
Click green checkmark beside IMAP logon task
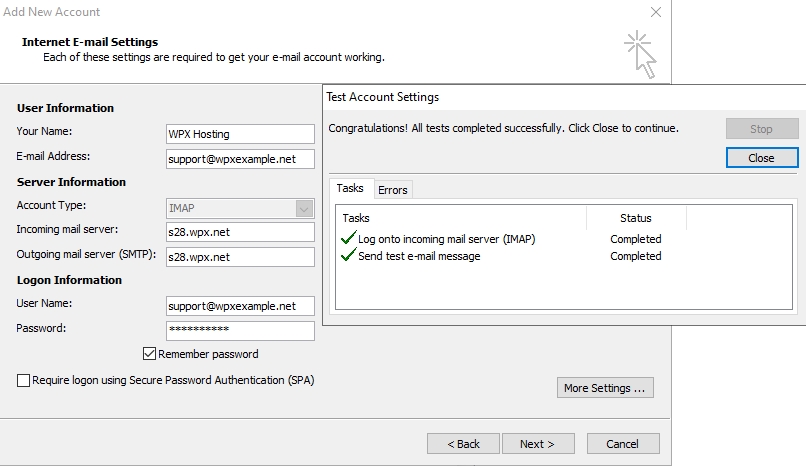point(348,239)
